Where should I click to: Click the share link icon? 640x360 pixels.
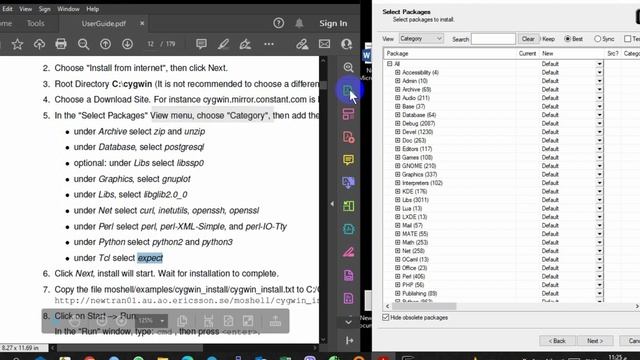(302, 44)
